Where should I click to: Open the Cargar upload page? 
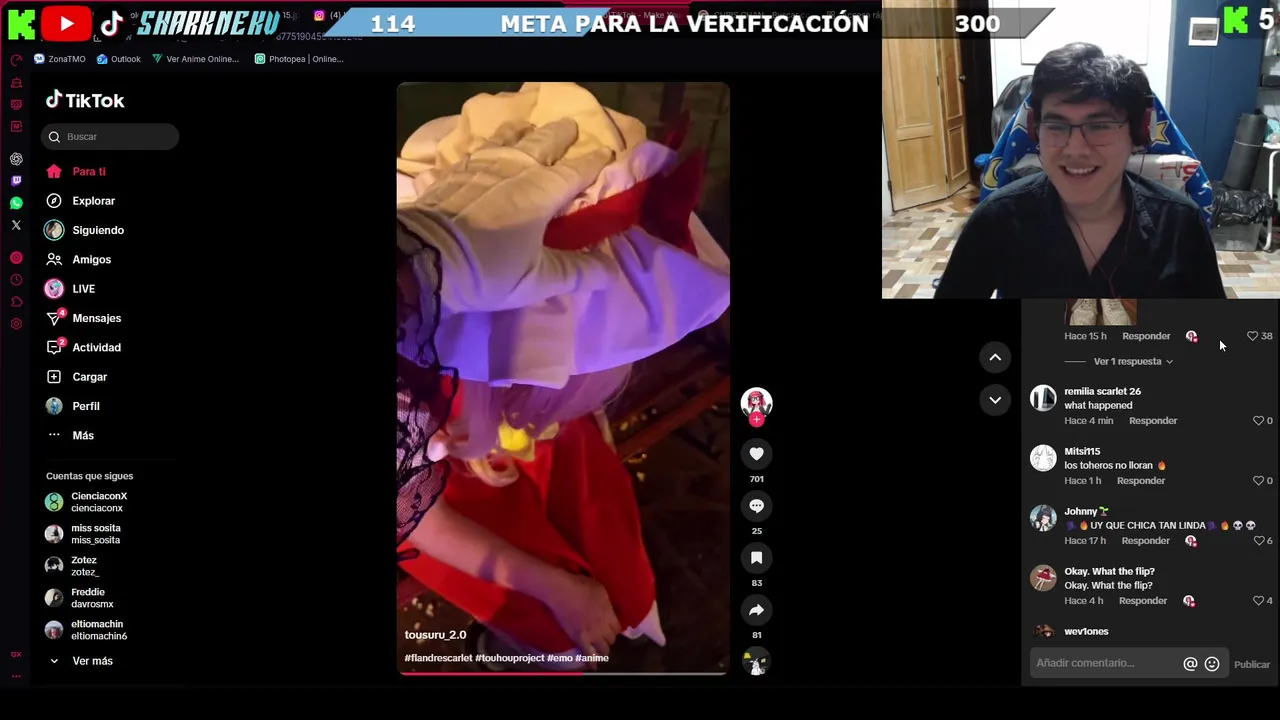coord(76,377)
